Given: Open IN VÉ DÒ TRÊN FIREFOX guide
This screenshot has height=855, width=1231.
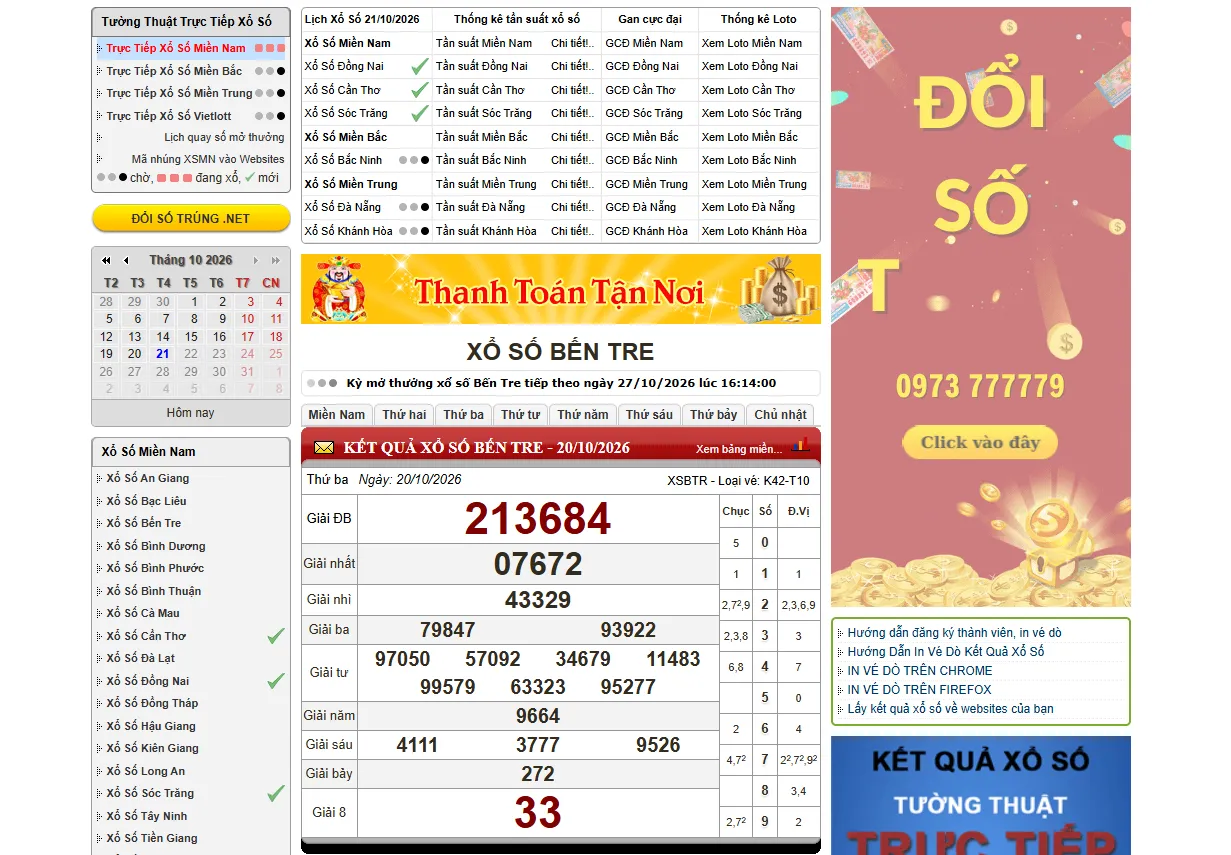Looking at the screenshot, I should 920,689.
